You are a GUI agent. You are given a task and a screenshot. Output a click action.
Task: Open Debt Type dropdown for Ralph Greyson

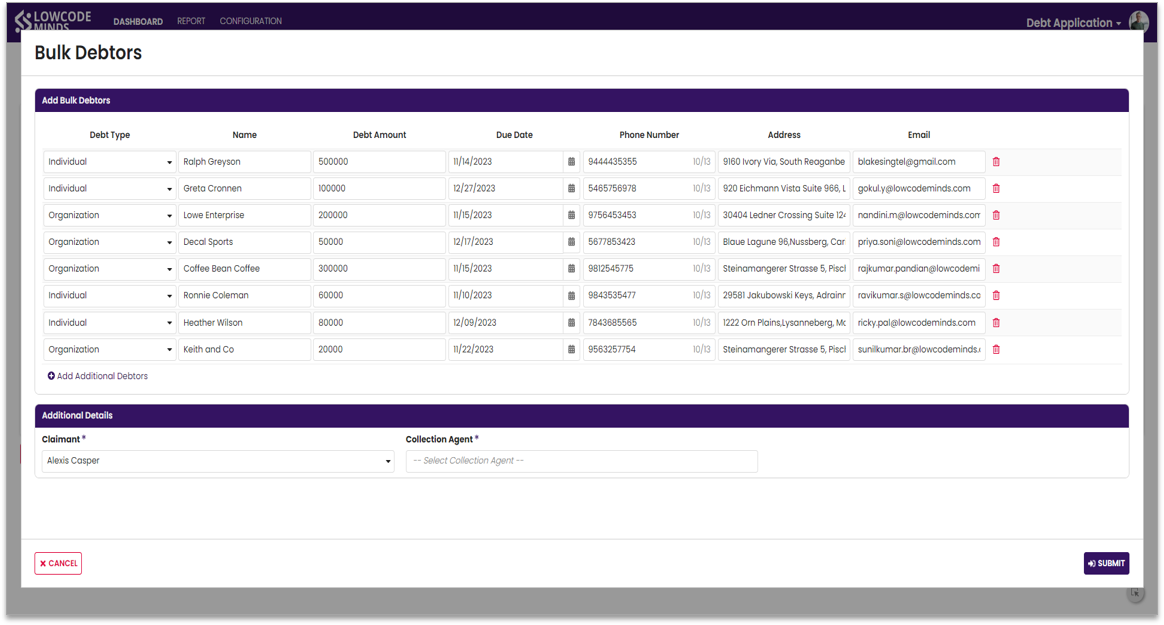point(109,162)
